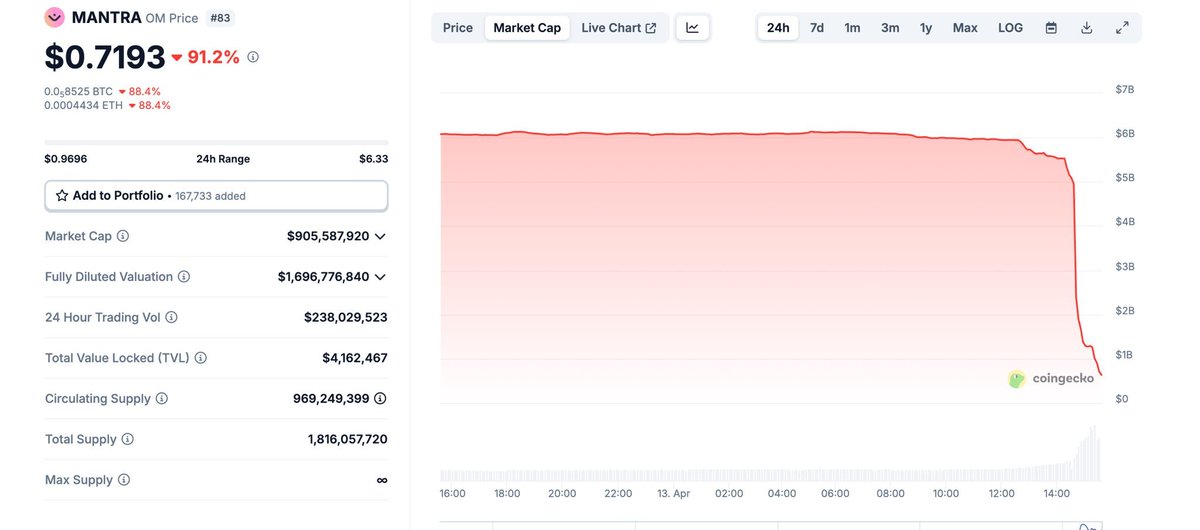Select the Max time range
Viewport: 1200px width, 530px height.
pos(965,28)
